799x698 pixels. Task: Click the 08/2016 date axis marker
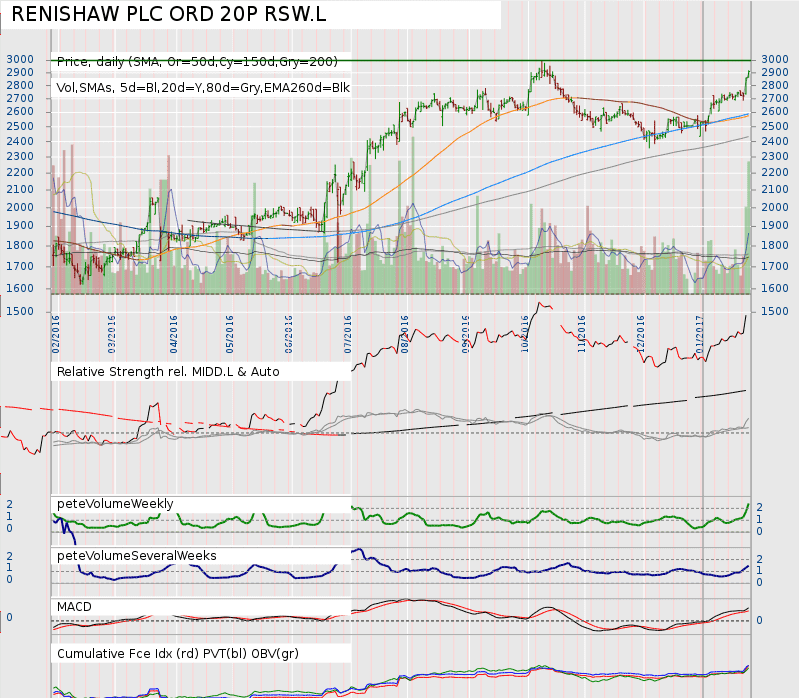405,334
